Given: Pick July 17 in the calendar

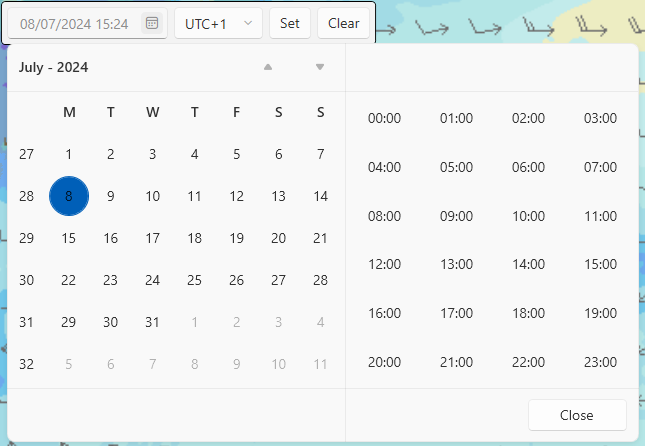Looking at the screenshot, I should point(152,238).
